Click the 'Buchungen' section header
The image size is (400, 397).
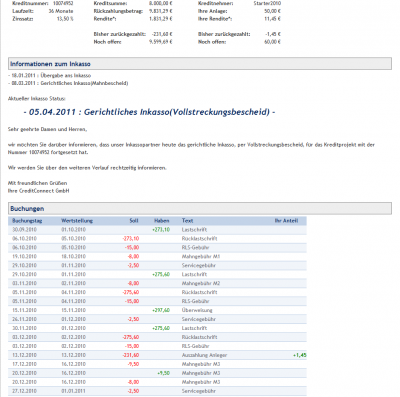point(200,208)
